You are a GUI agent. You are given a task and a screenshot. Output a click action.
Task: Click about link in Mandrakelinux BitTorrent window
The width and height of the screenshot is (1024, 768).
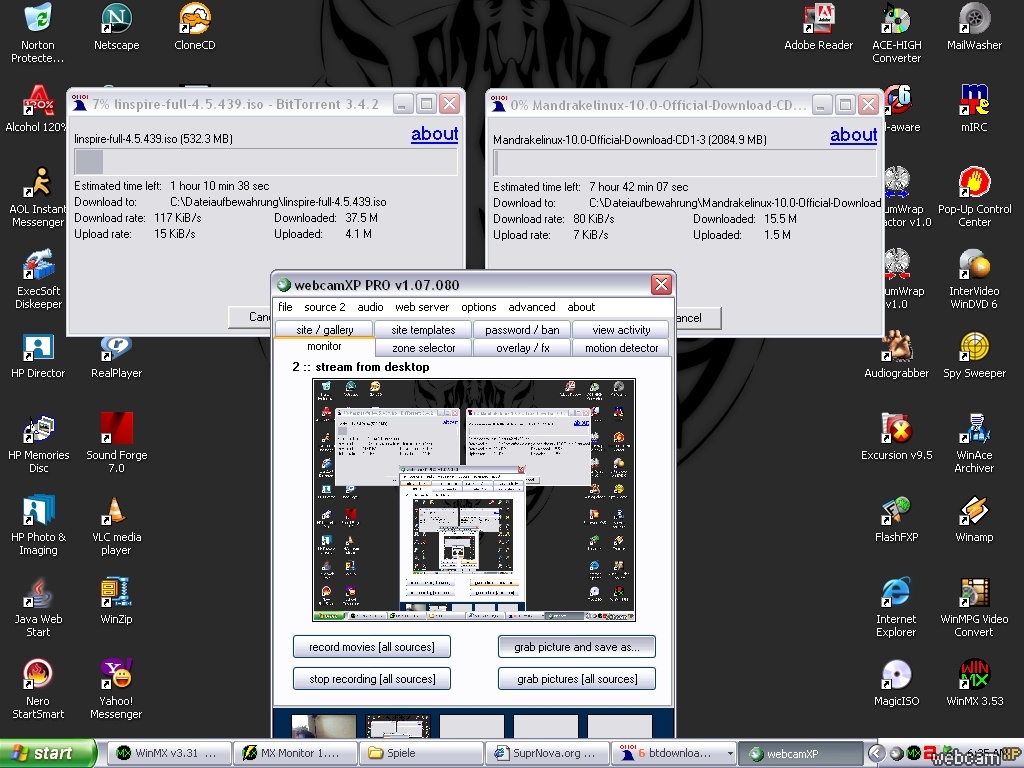click(854, 135)
